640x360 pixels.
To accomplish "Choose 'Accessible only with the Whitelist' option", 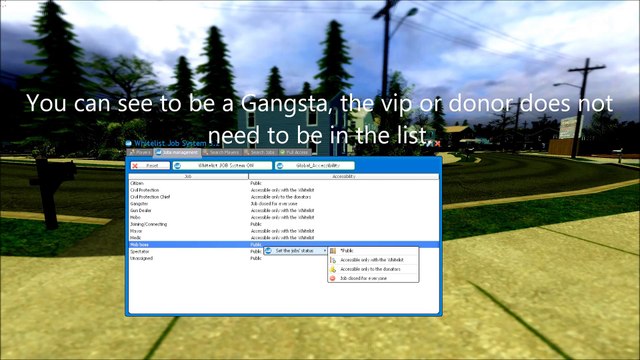I will point(373,260).
